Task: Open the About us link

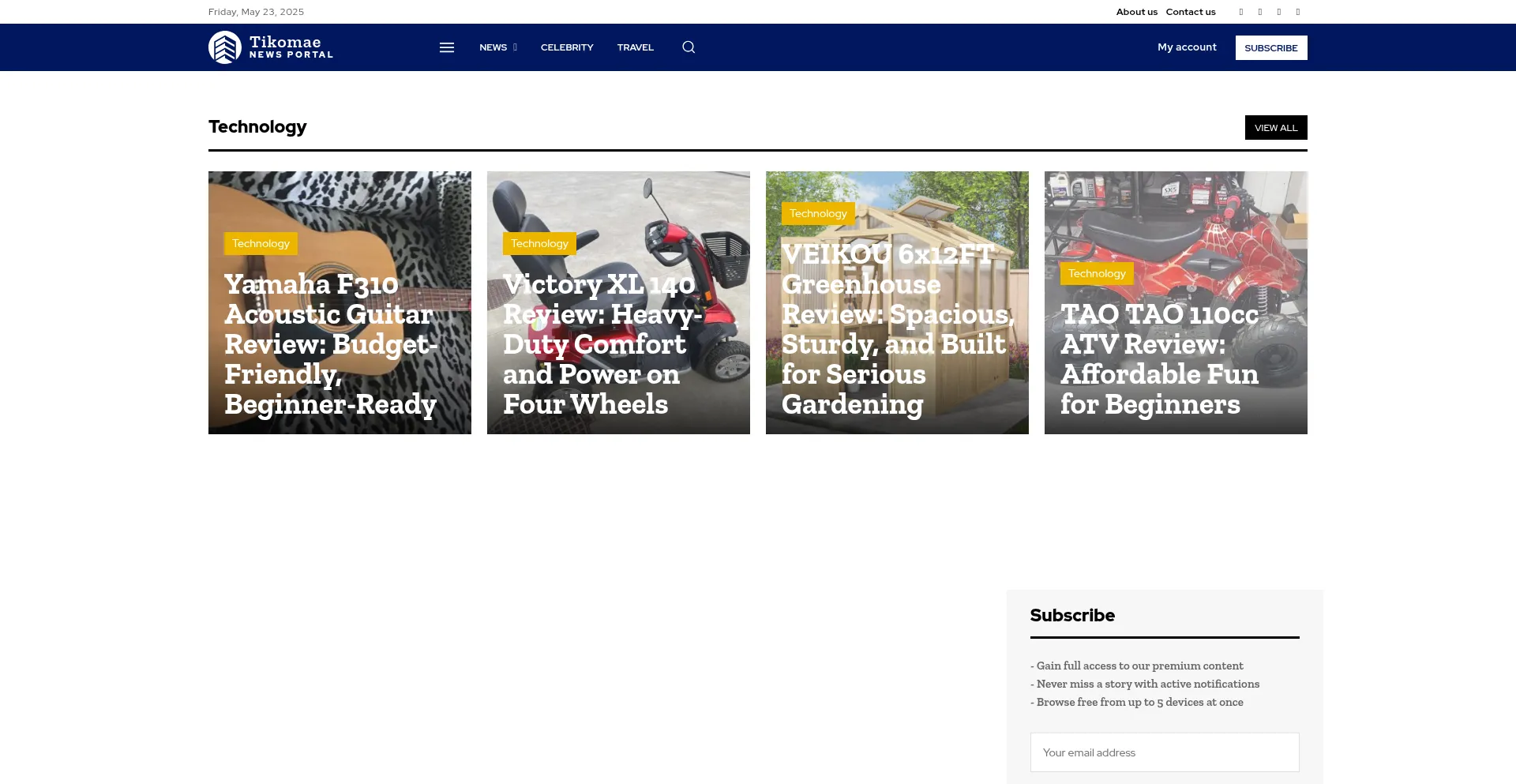Action: pyautogui.click(x=1136, y=12)
